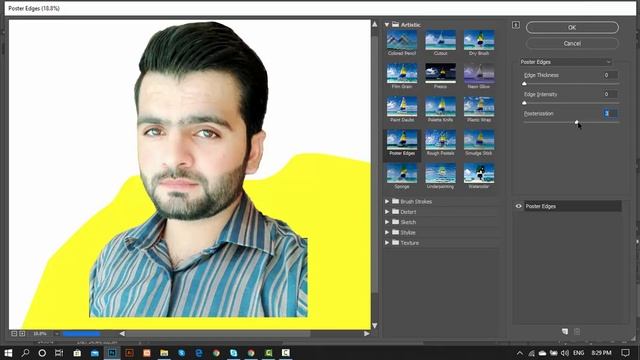Collapse the Artistic filter folder
This screenshot has height=360, width=640.
click(387, 25)
